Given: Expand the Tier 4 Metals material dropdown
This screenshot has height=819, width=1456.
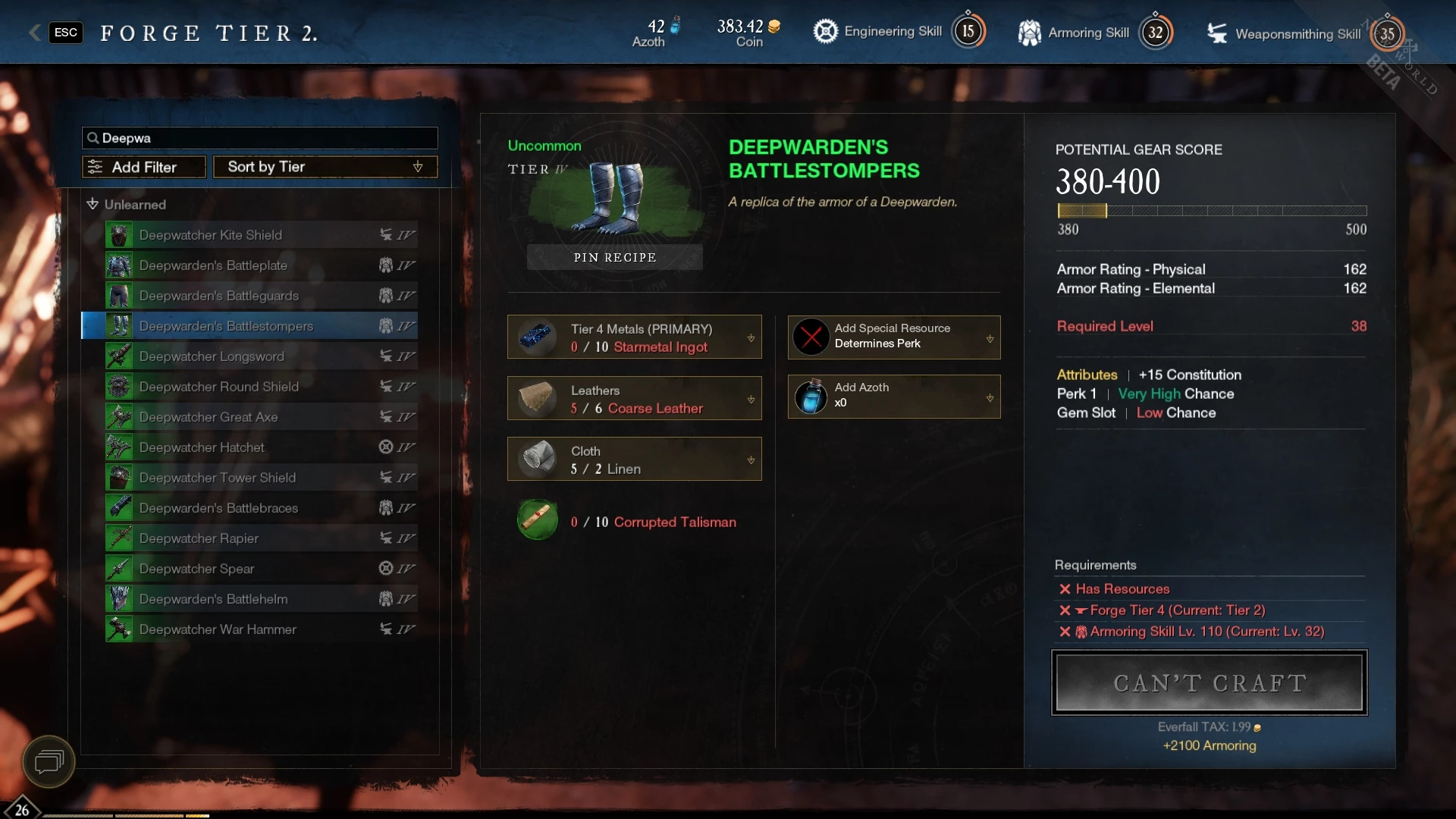Looking at the screenshot, I should (751, 338).
